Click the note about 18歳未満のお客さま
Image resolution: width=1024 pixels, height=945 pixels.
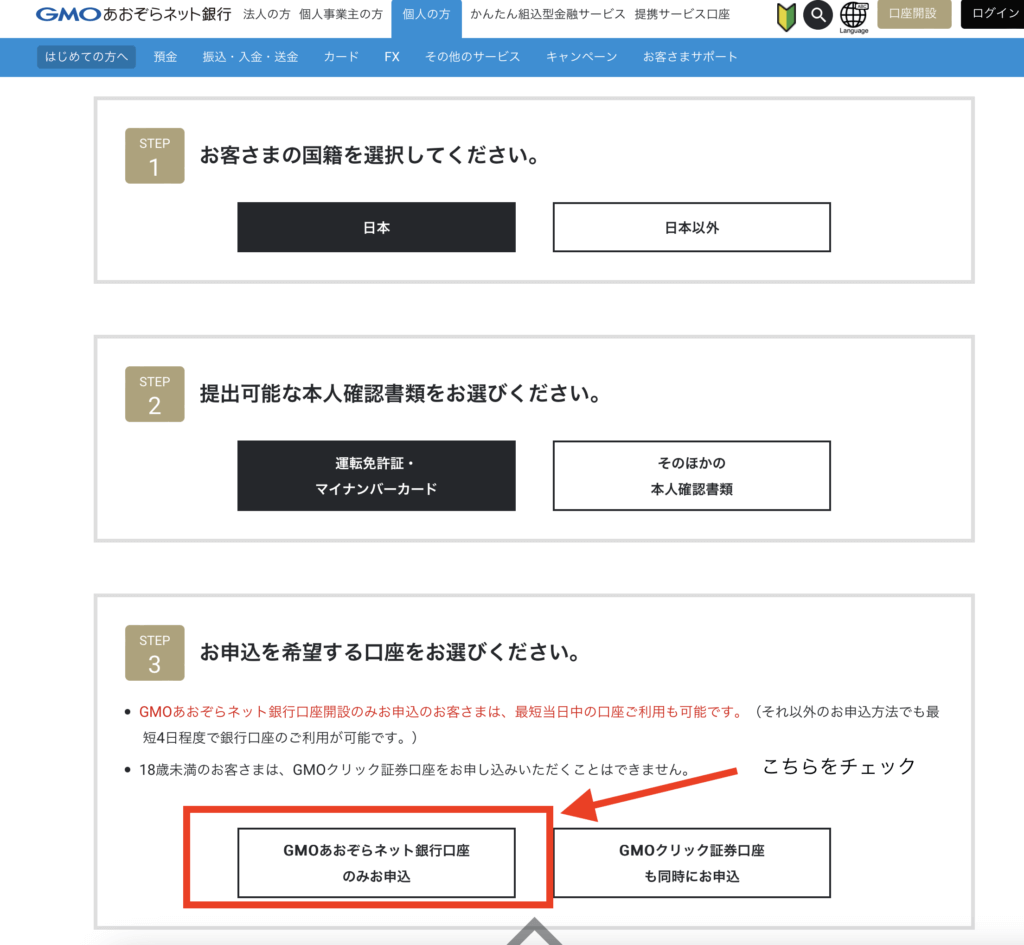click(415, 770)
